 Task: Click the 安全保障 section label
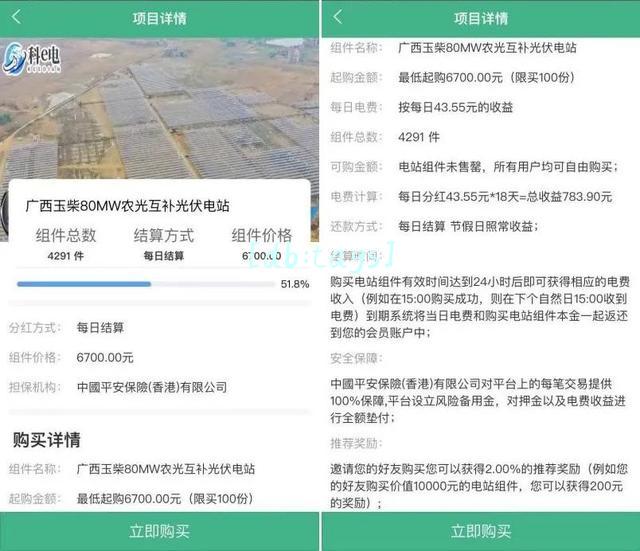(356, 358)
